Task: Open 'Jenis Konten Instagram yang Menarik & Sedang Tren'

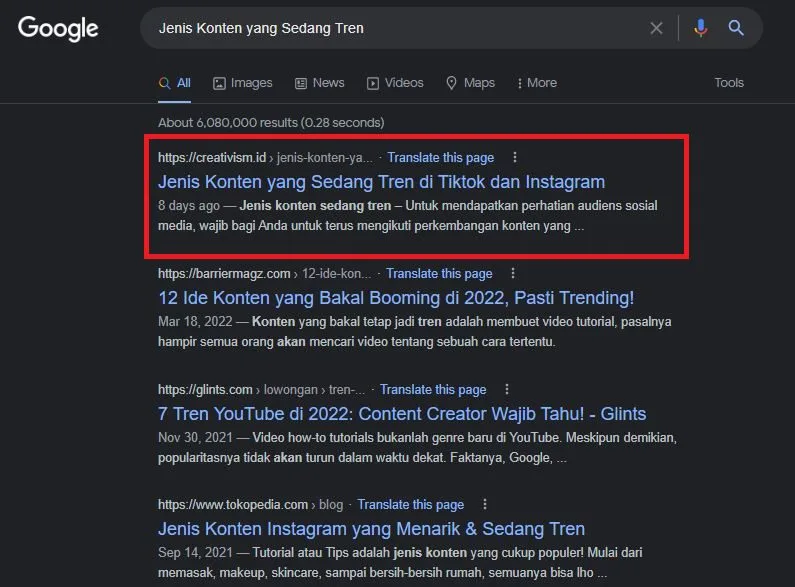Action: [x=371, y=529]
